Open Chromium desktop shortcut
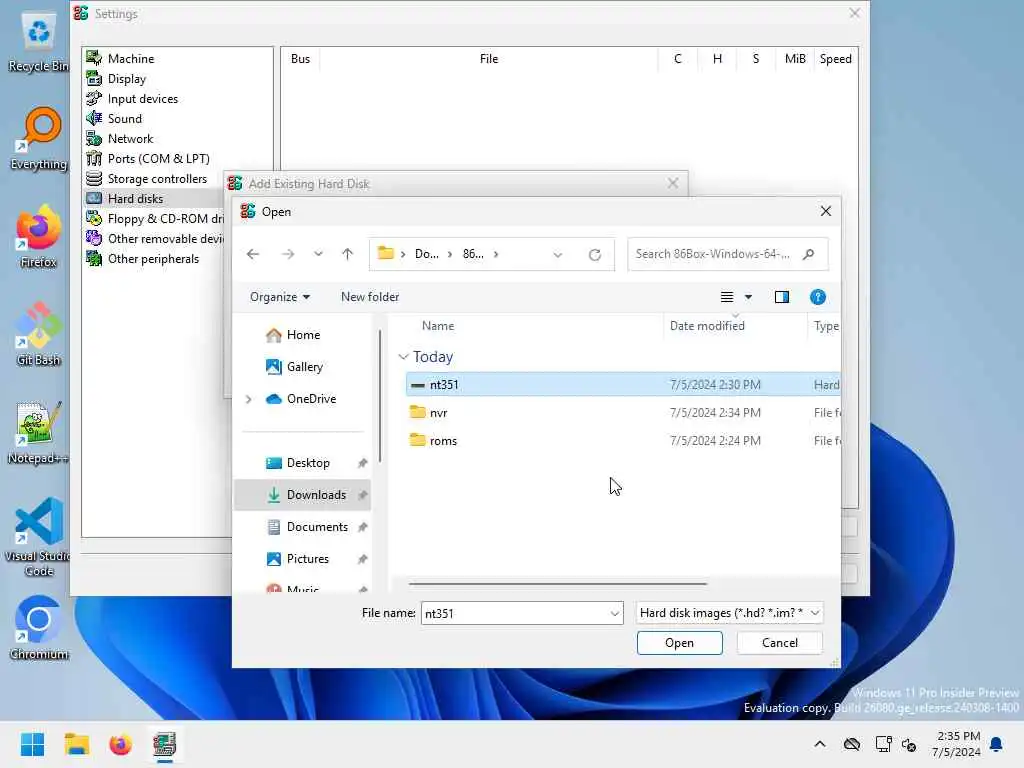The image size is (1024, 768). tap(39, 628)
